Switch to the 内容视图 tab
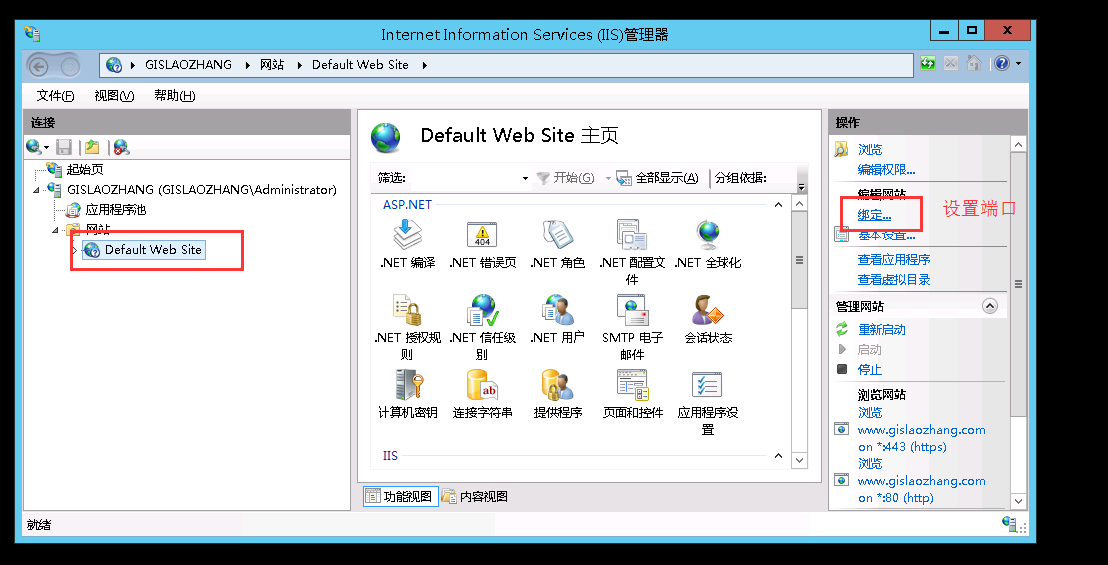Screen dimensions: 1108x565 [475, 496]
